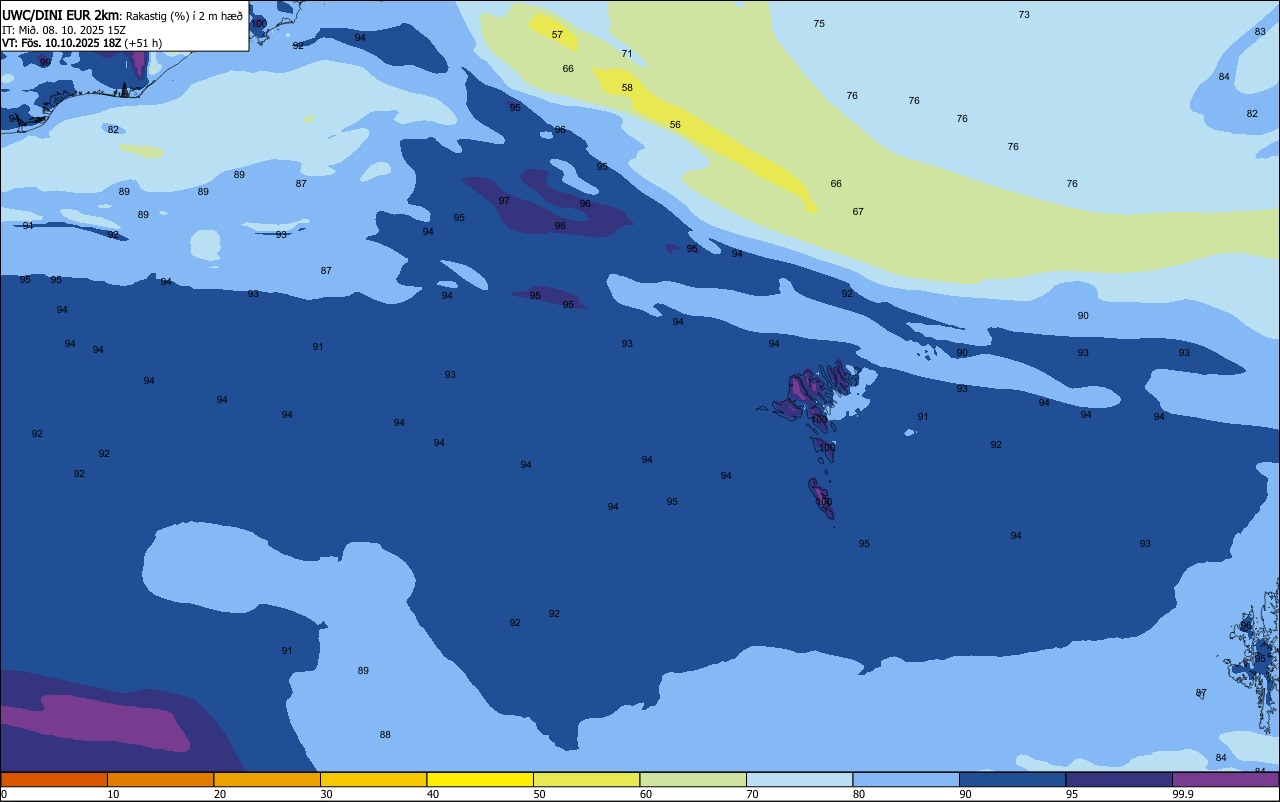The image size is (1280, 802).
Task: Click the legend tick label '10'
Action: pos(114,794)
